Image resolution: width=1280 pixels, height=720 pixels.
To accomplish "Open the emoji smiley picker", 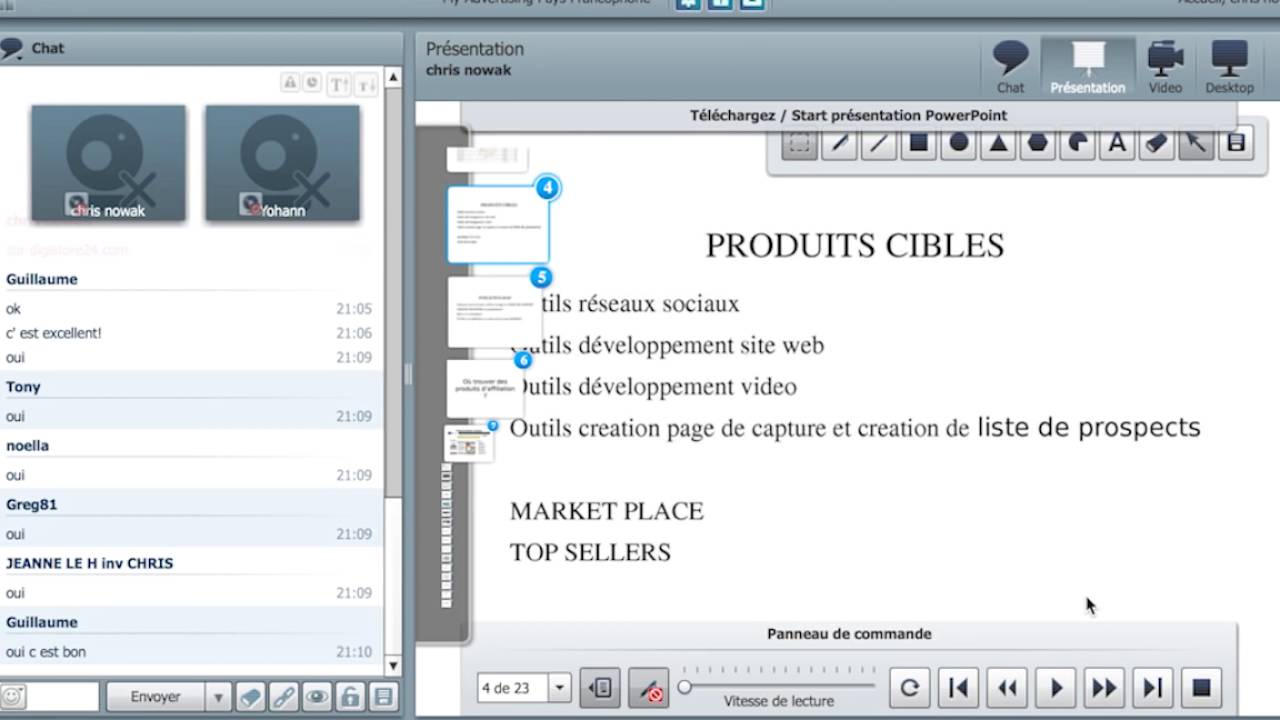I will [x=13, y=697].
